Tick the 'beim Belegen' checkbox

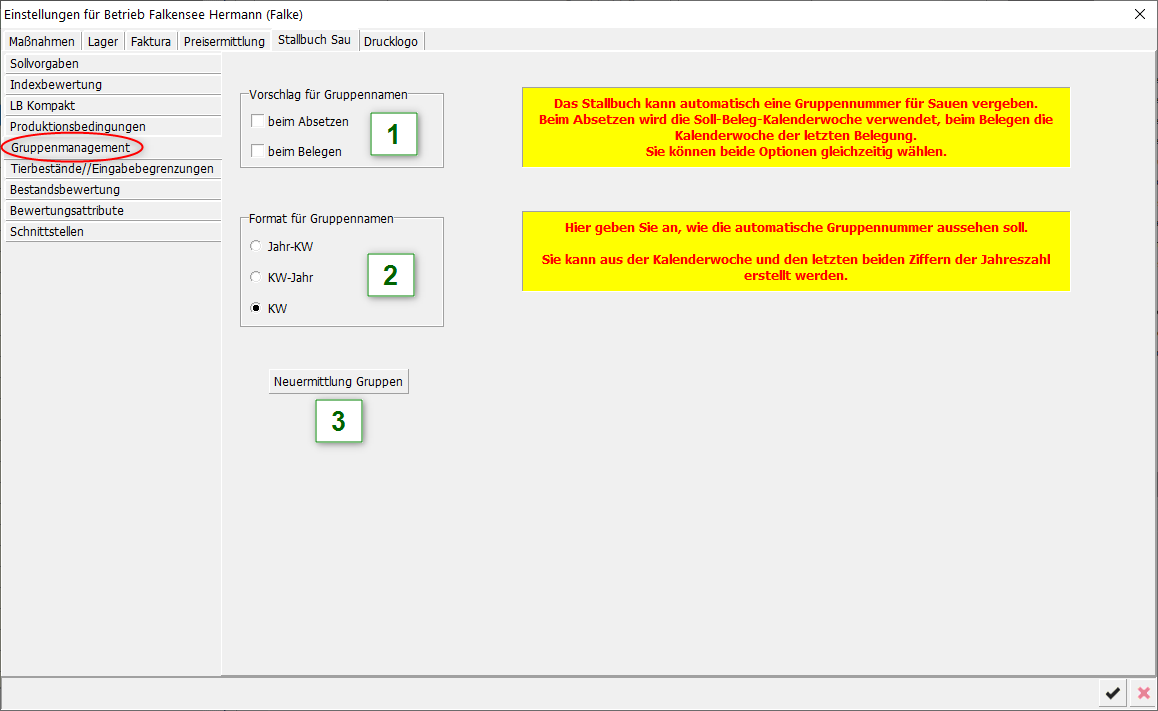258,151
